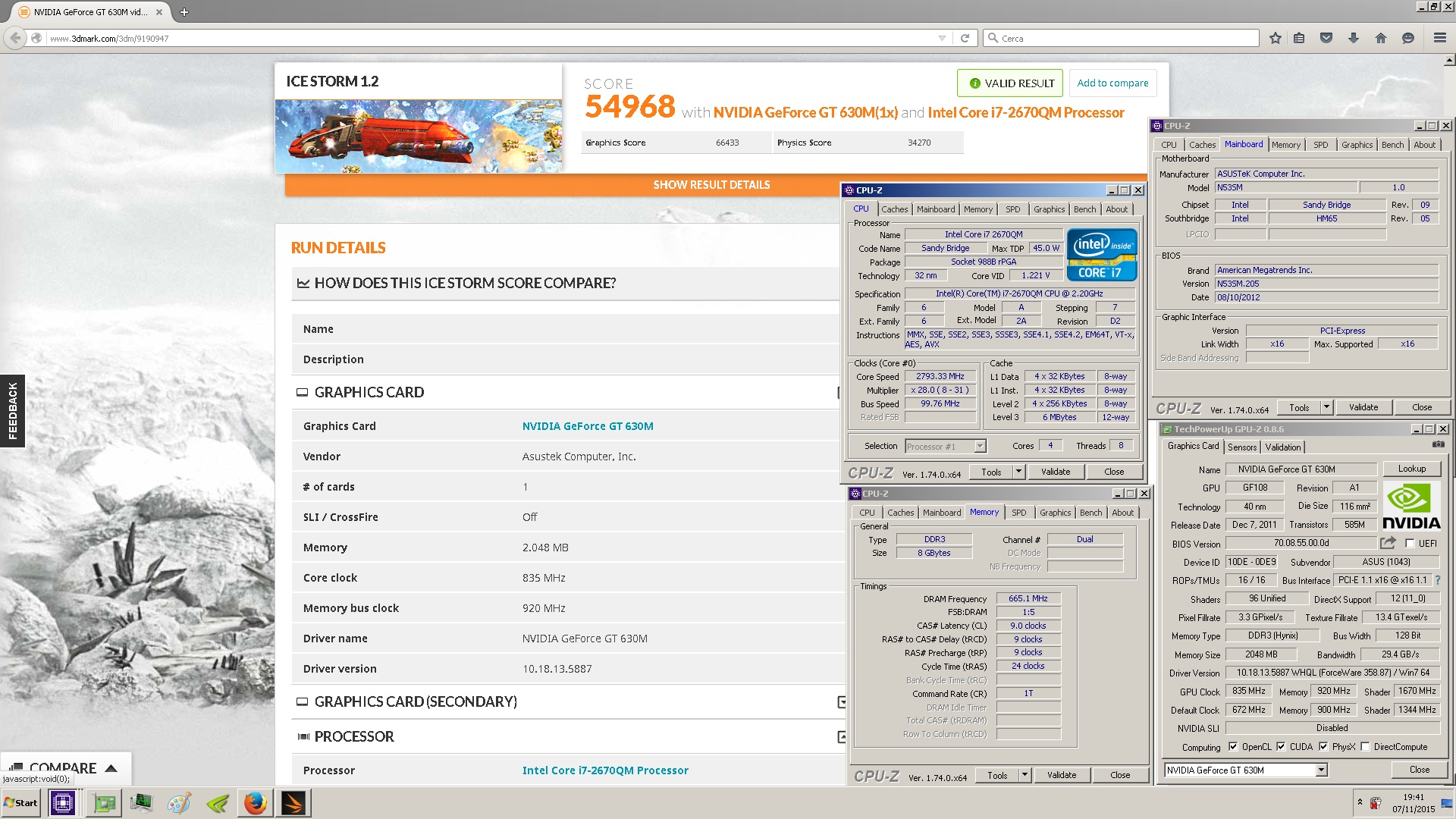This screenshot has width=1456, height=819.
Task: Go to the Firefox home page
Action: point(1381,38)
